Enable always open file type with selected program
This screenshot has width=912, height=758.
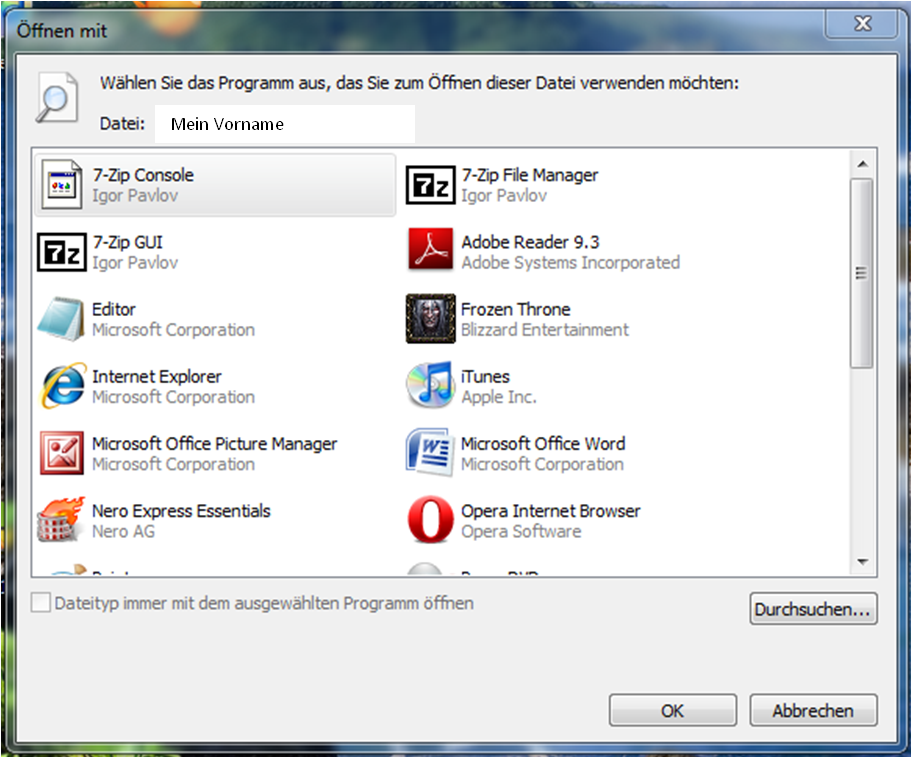pyautogui.click(x=40, y=603)
